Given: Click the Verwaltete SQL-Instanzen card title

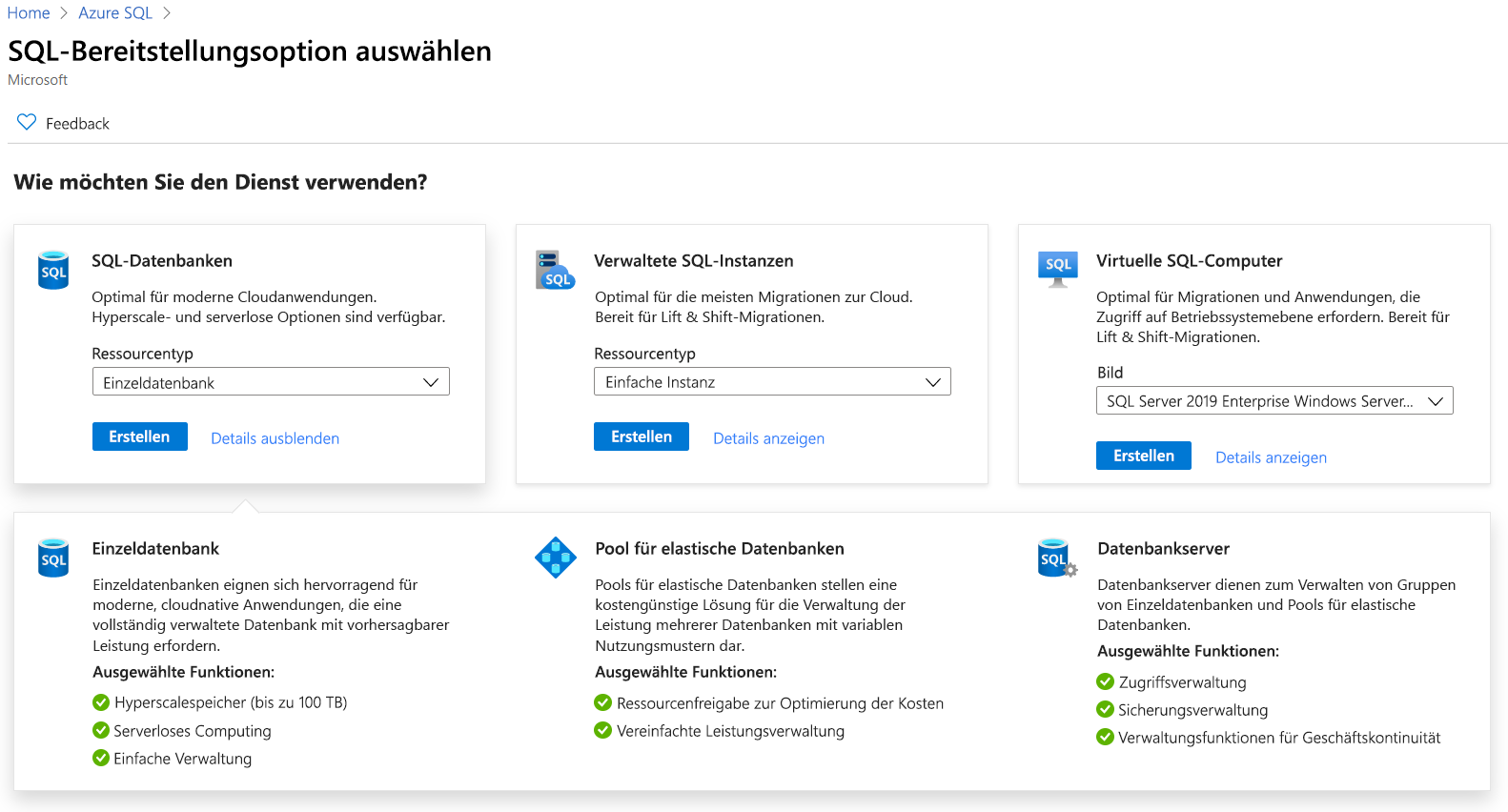Looking at the screenshot, I should [694, 261].
